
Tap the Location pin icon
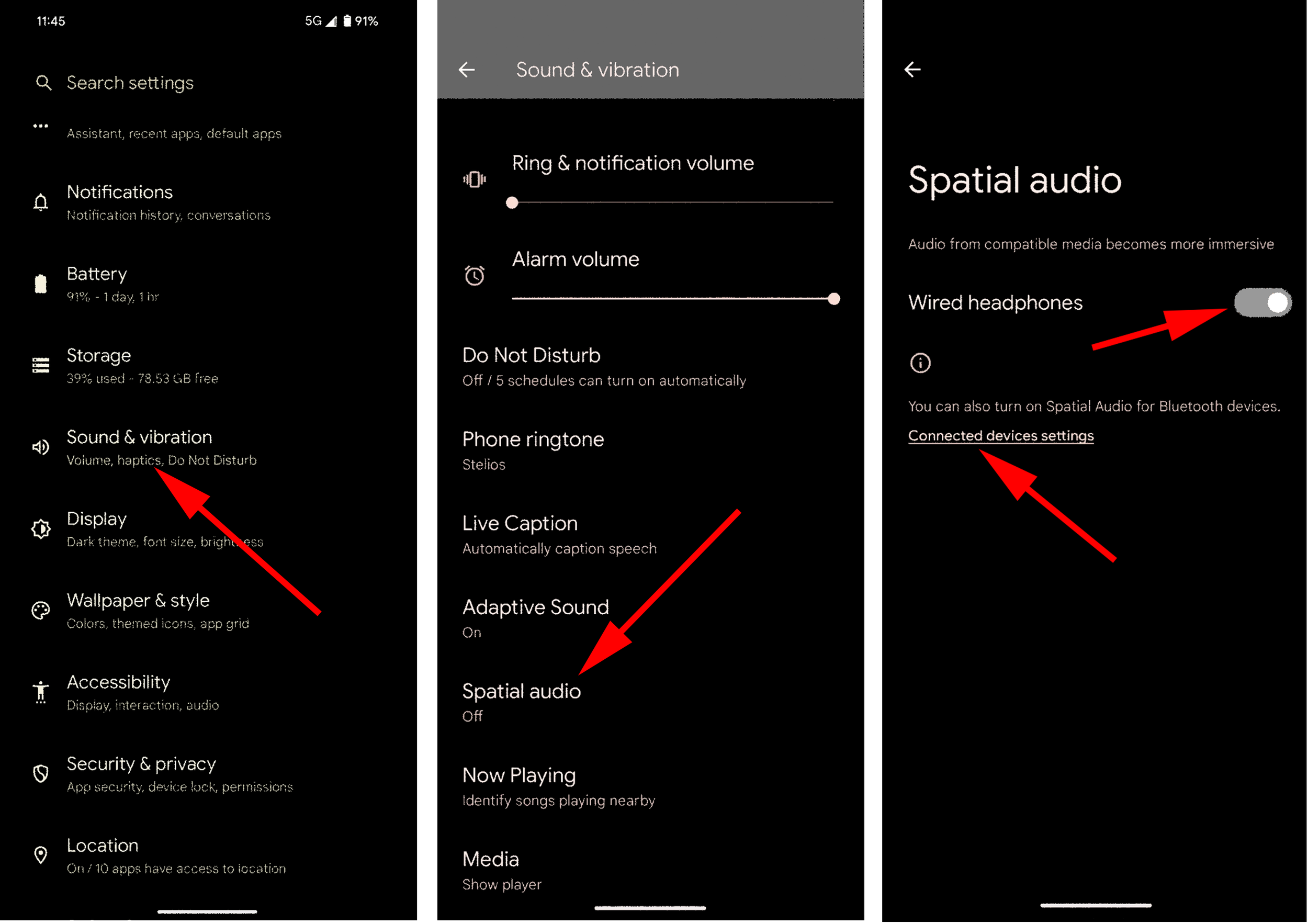(x=40, y=855)
